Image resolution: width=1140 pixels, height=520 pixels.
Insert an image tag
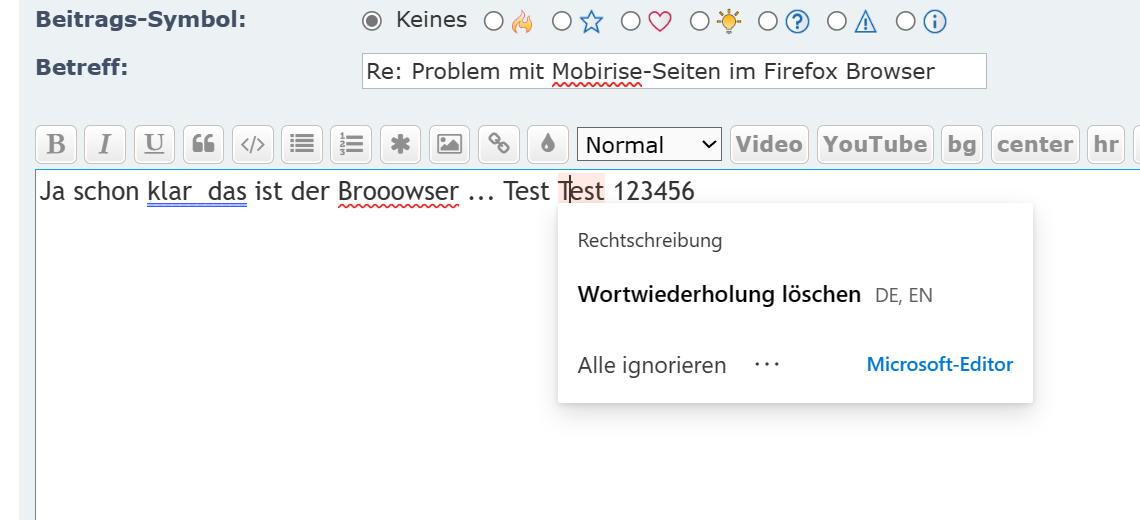coord(449,144)
